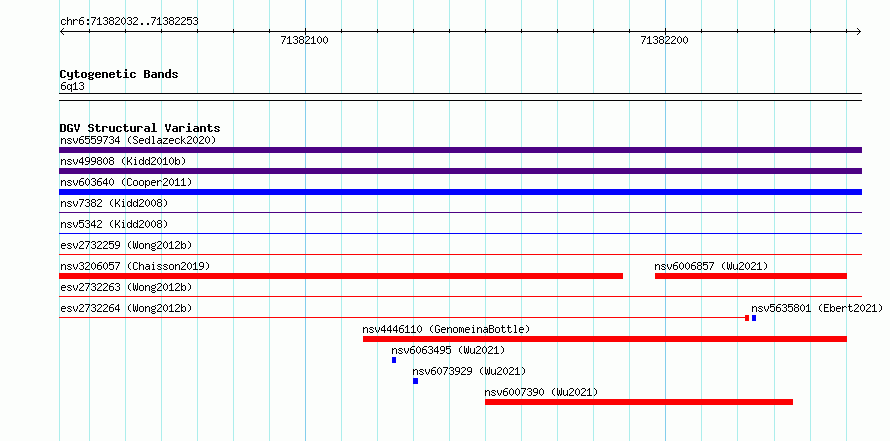Select the nsv6006857 red variant bar

click(751, 276)
